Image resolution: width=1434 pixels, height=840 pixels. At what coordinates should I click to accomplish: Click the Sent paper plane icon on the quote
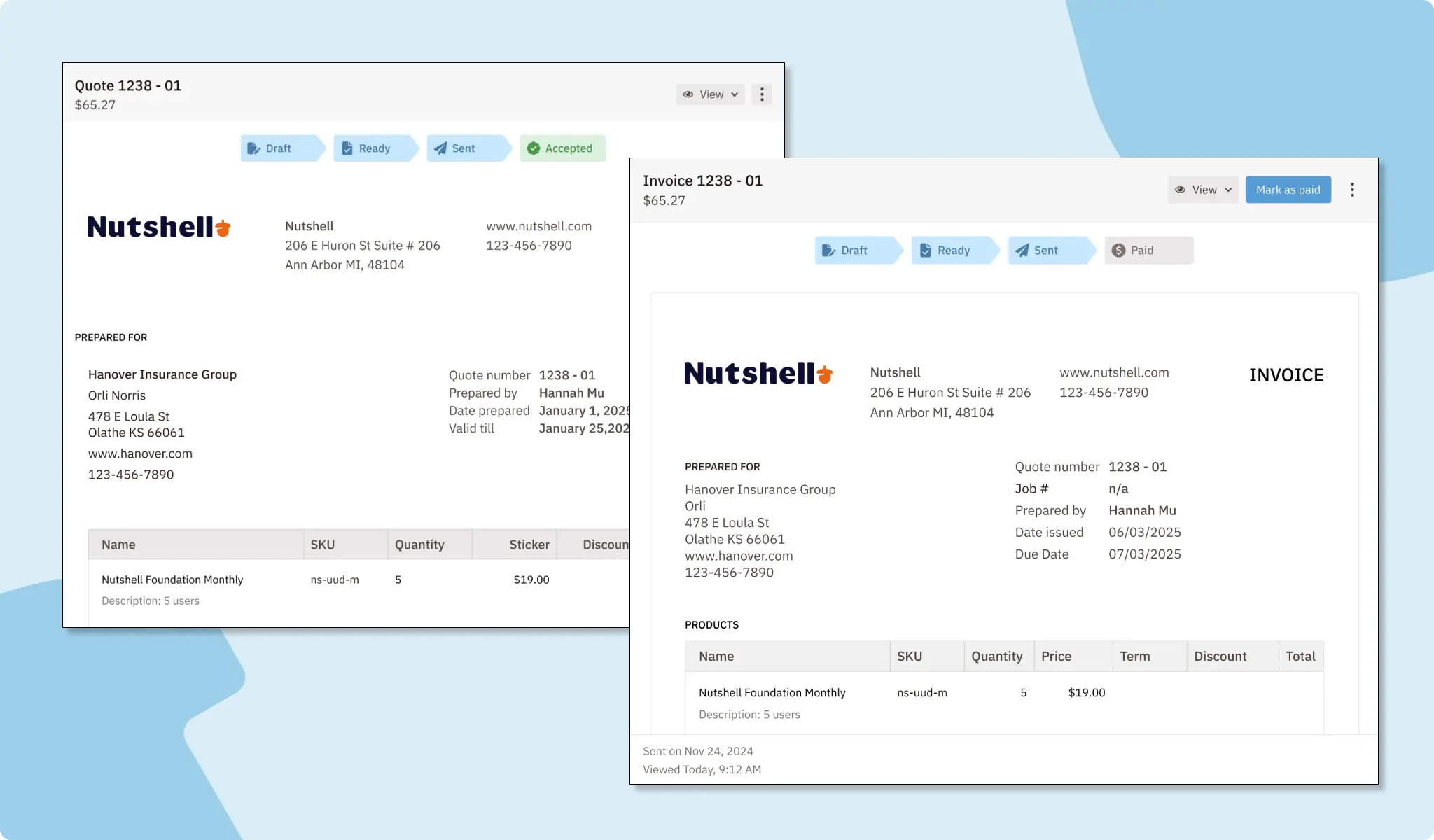point(440,148)
